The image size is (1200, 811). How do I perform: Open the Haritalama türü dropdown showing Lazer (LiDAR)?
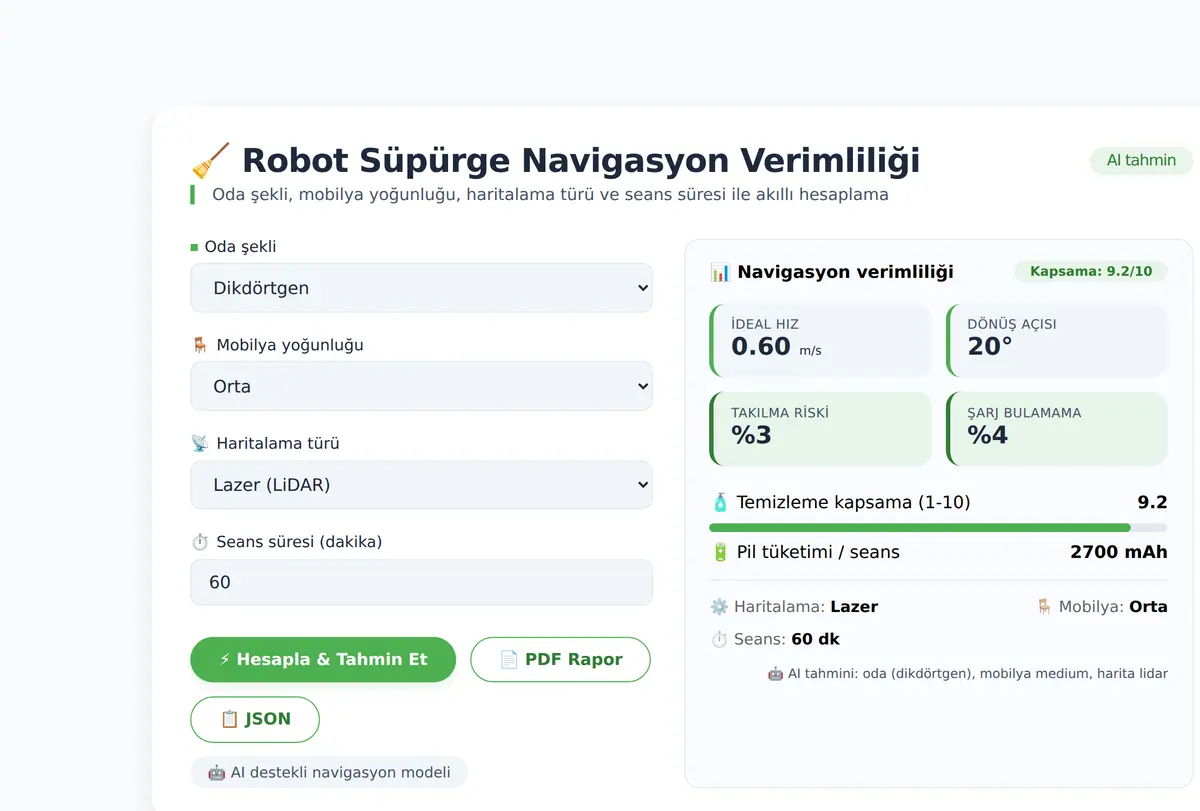(x=421, y=485)
